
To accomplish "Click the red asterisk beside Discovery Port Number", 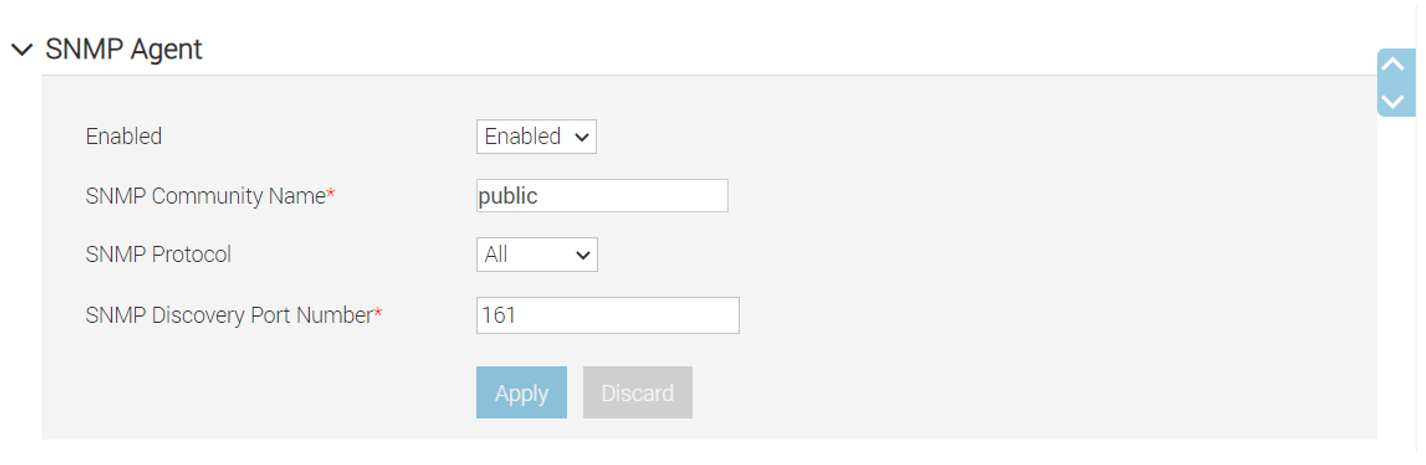I will pyautogui.click(x=378, y=312).
